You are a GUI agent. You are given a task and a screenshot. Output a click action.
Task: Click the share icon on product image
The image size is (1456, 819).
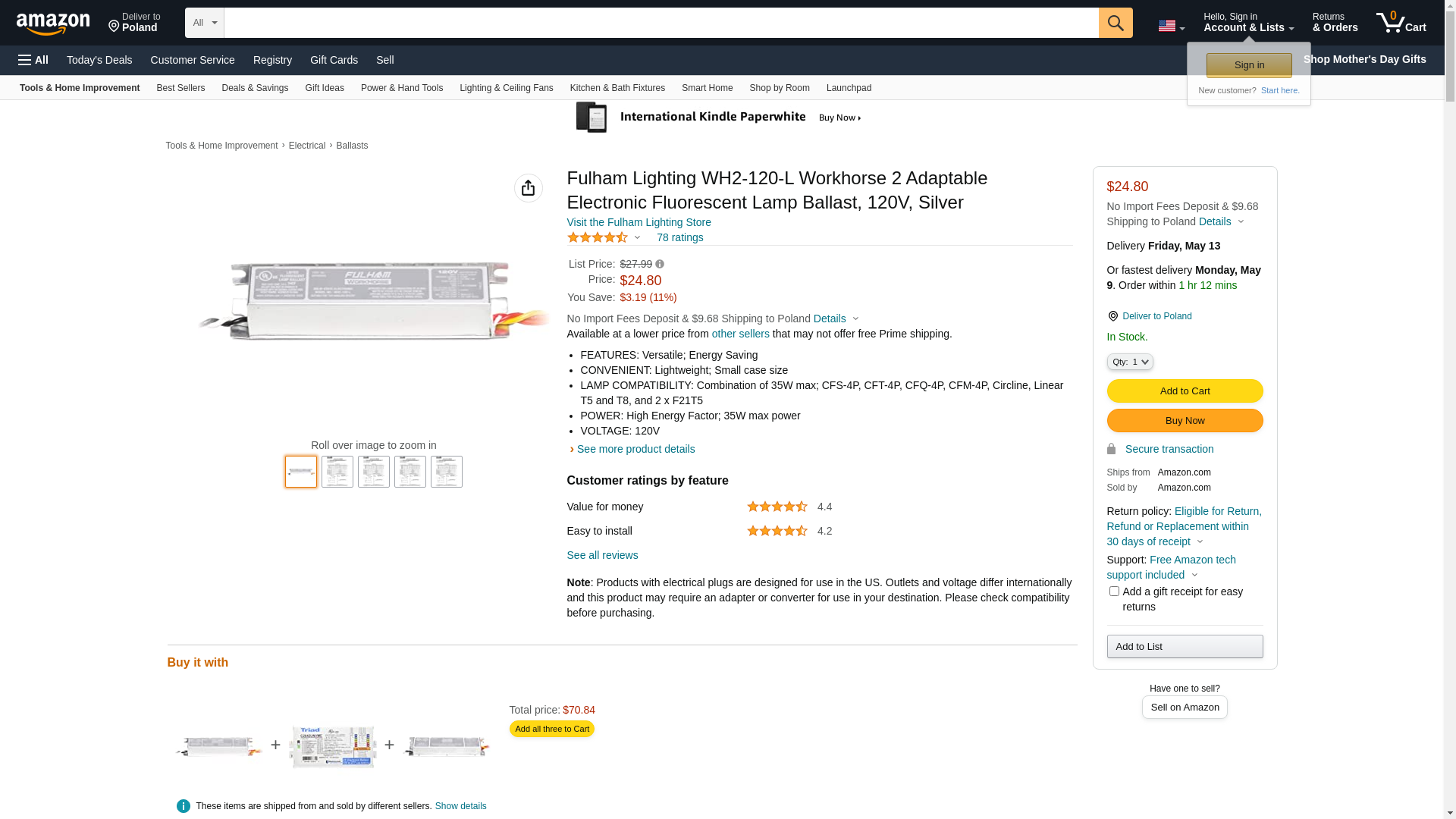528,188
